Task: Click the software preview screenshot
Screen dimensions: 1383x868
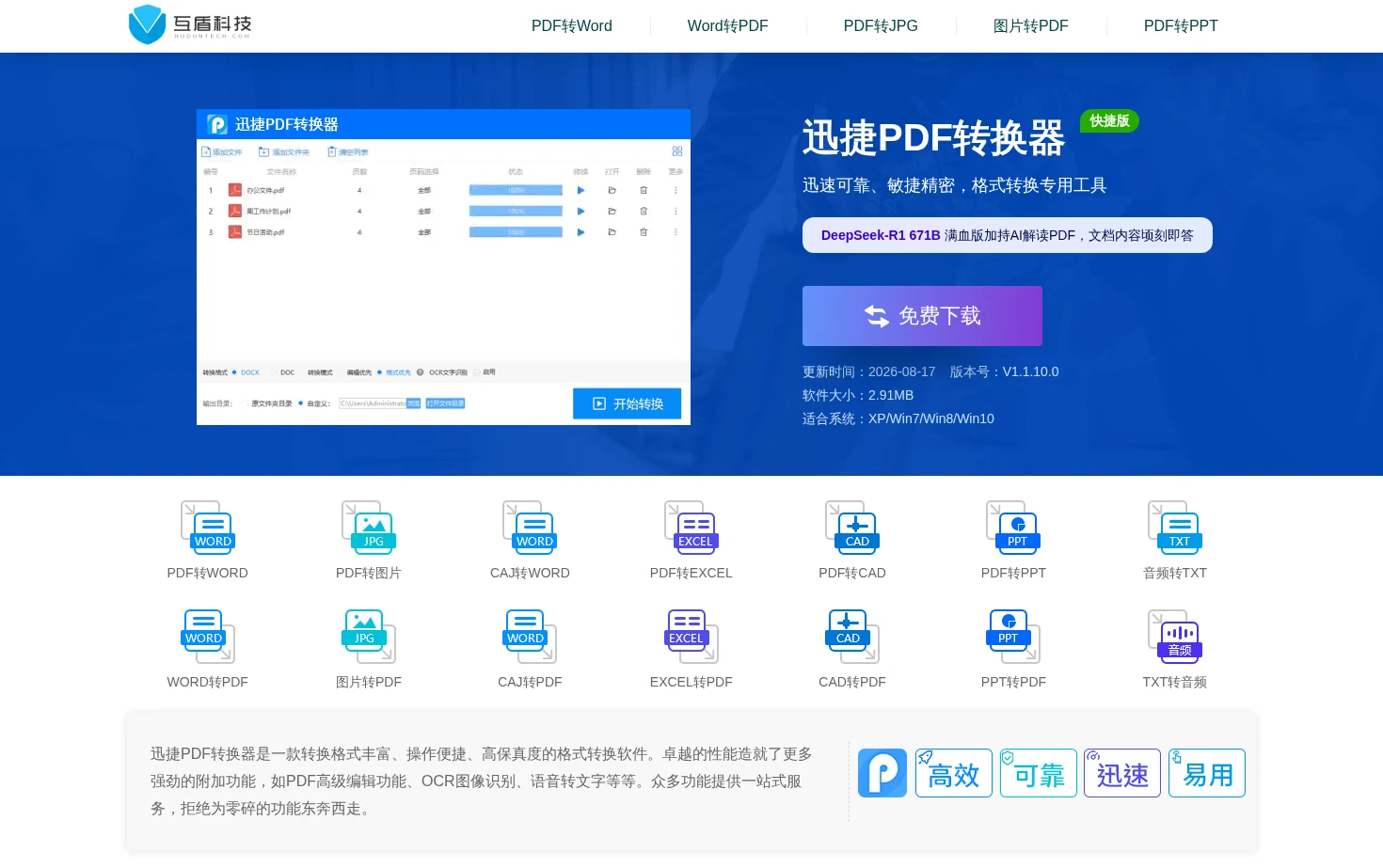Action: pos(443,267)
